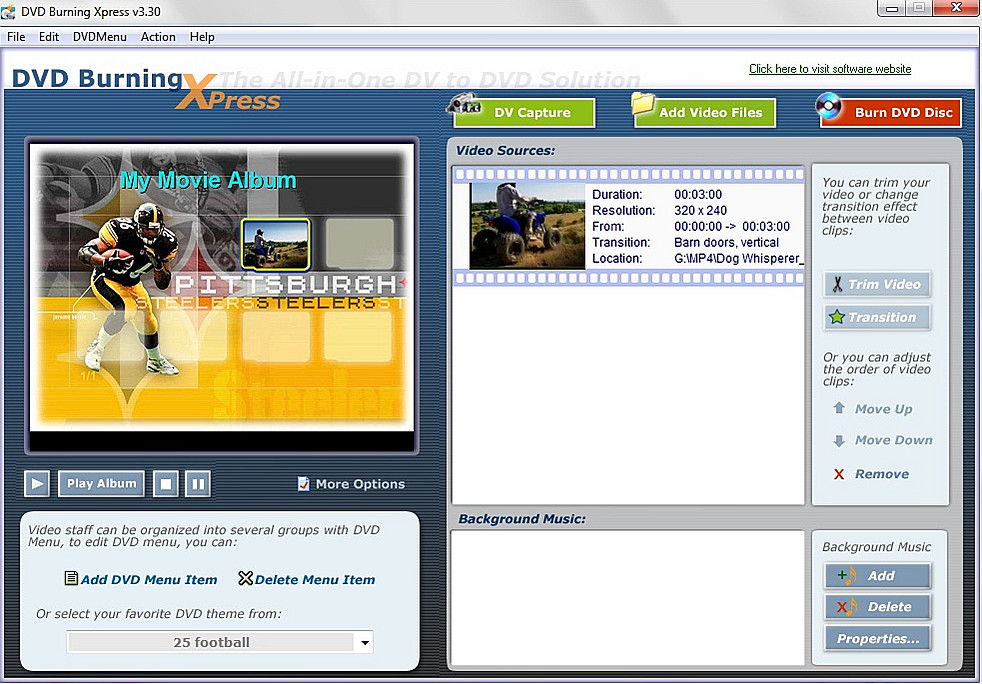This screenshot has width=982, height=684.
Task: Click the Move Down arrow icon
Action: click(839, 440)
